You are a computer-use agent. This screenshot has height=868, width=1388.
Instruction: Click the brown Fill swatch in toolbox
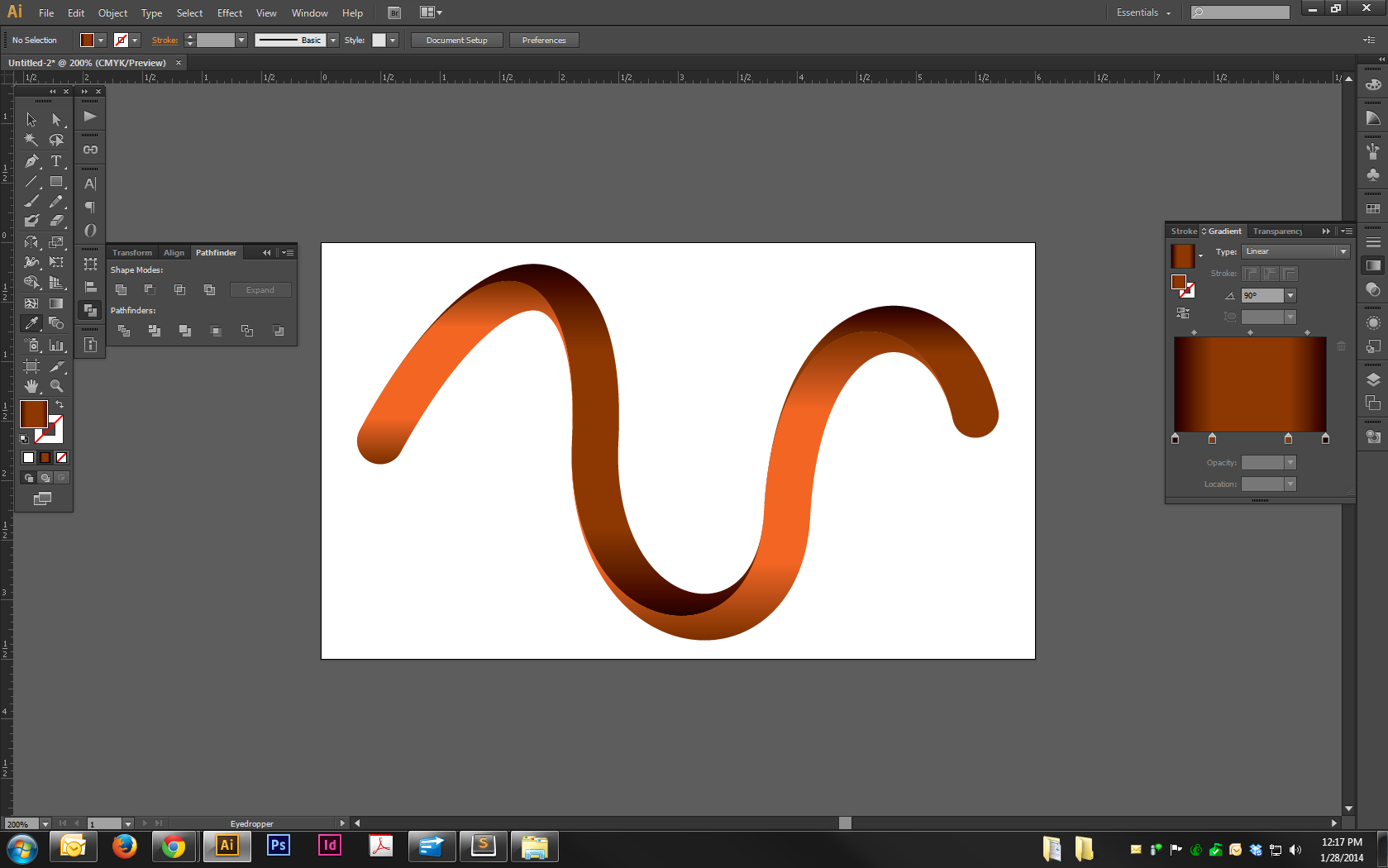tap(34, 414)
